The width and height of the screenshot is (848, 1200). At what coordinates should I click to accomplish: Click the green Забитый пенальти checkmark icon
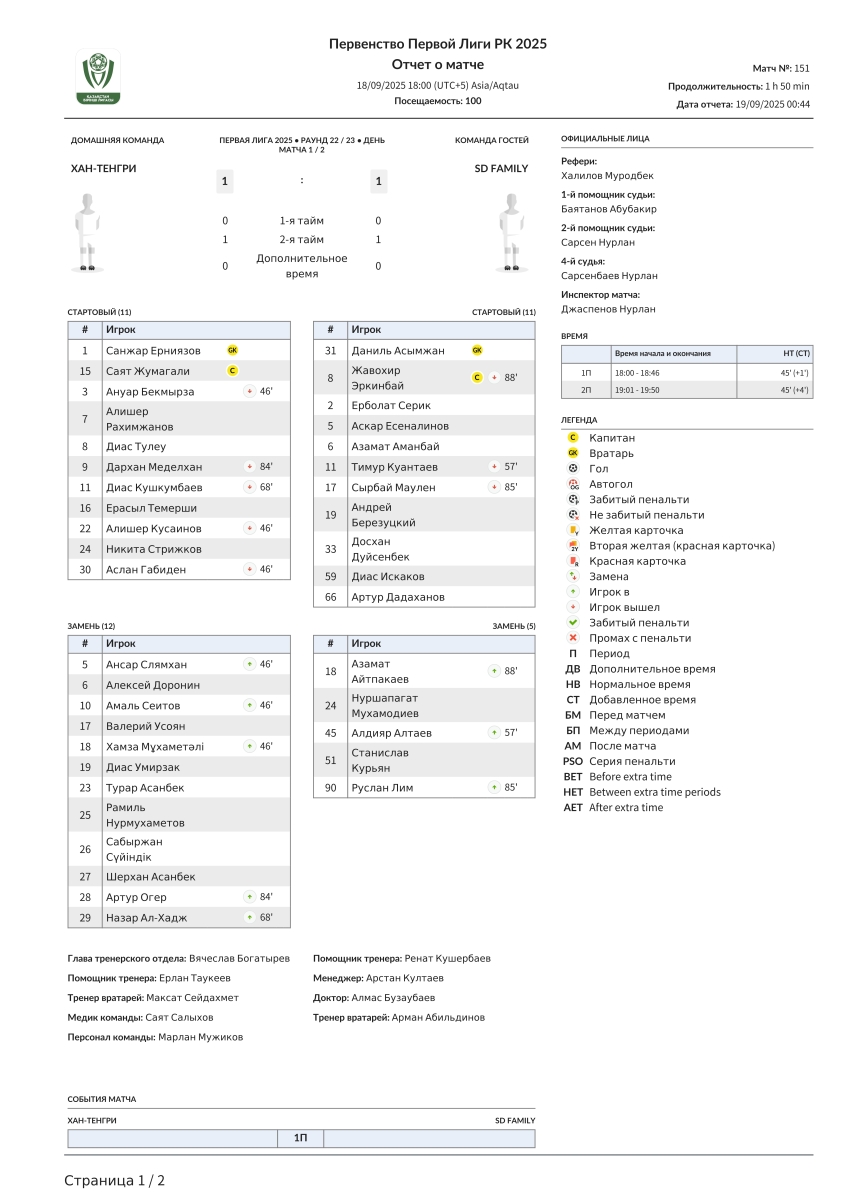point(573,623)
